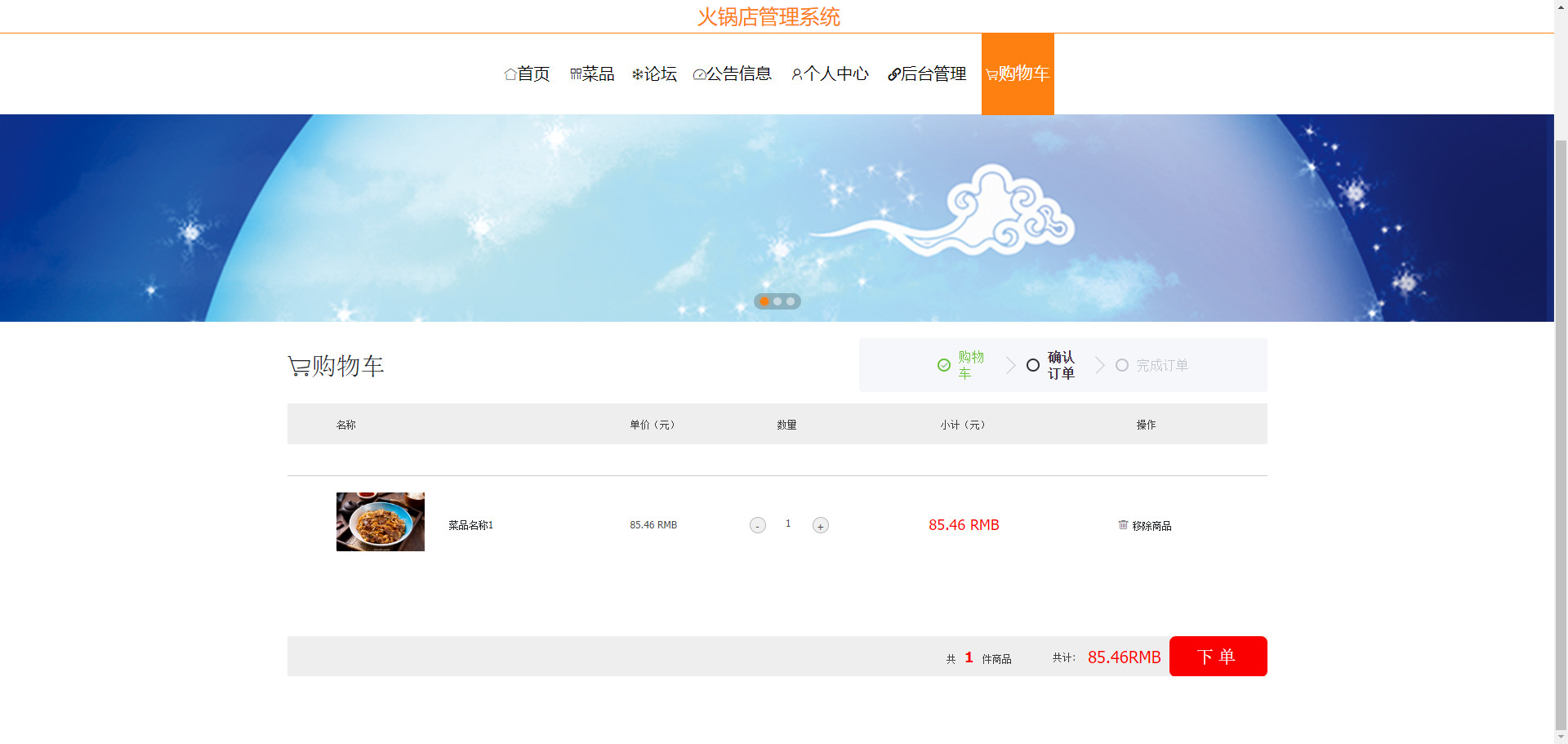The height and width of the screenshot is (744, 1568).
Task: Remove item via 移除商品 link
Action: tap(1151, 526)
